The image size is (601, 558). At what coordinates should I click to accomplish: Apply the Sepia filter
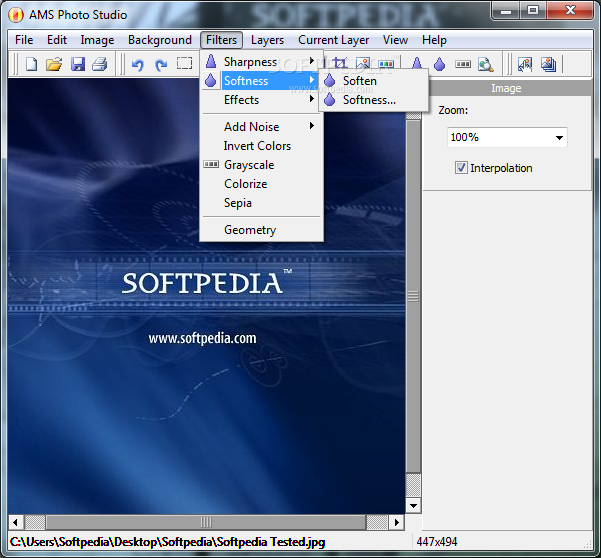[262, 203]
